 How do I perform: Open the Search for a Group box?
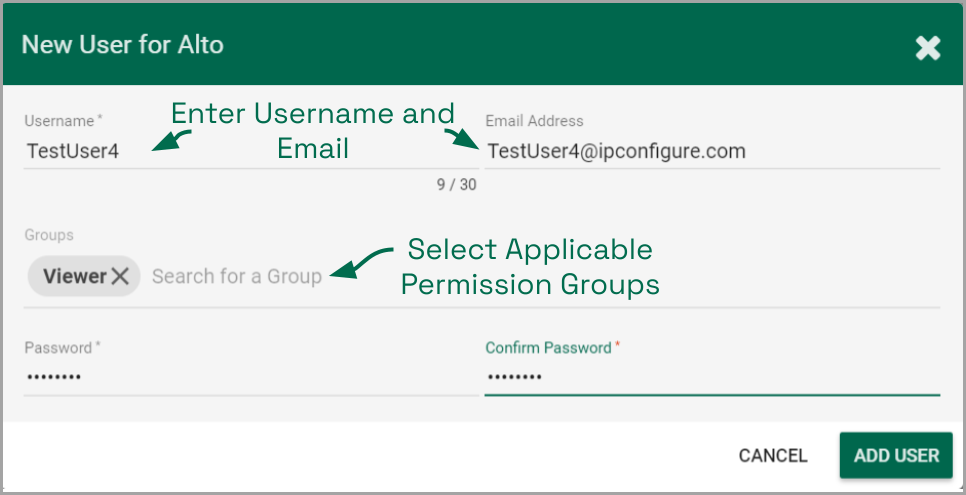(237, 277)
